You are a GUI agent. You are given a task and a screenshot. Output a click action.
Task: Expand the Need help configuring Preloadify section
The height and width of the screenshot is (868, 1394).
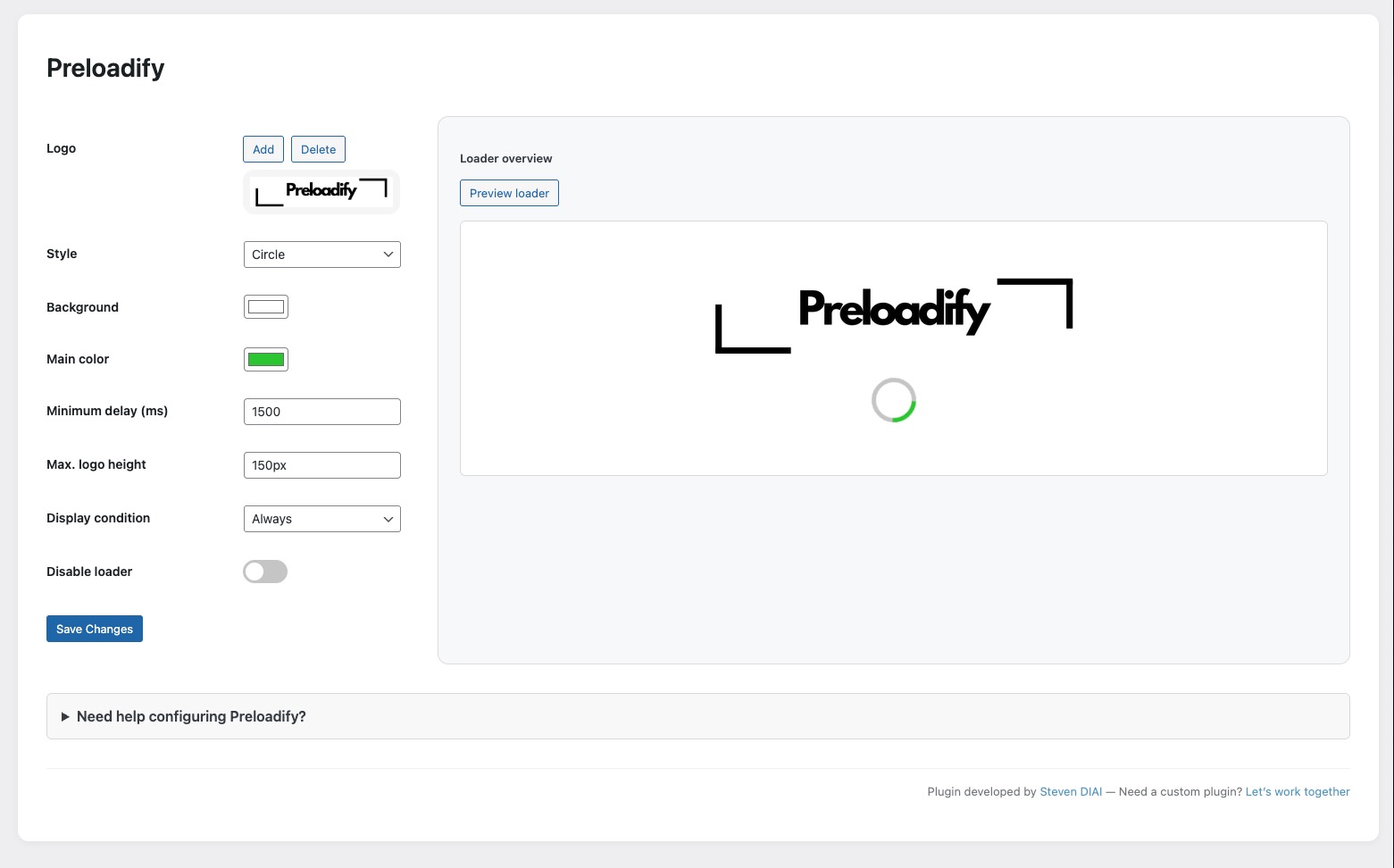click(191, 716)
